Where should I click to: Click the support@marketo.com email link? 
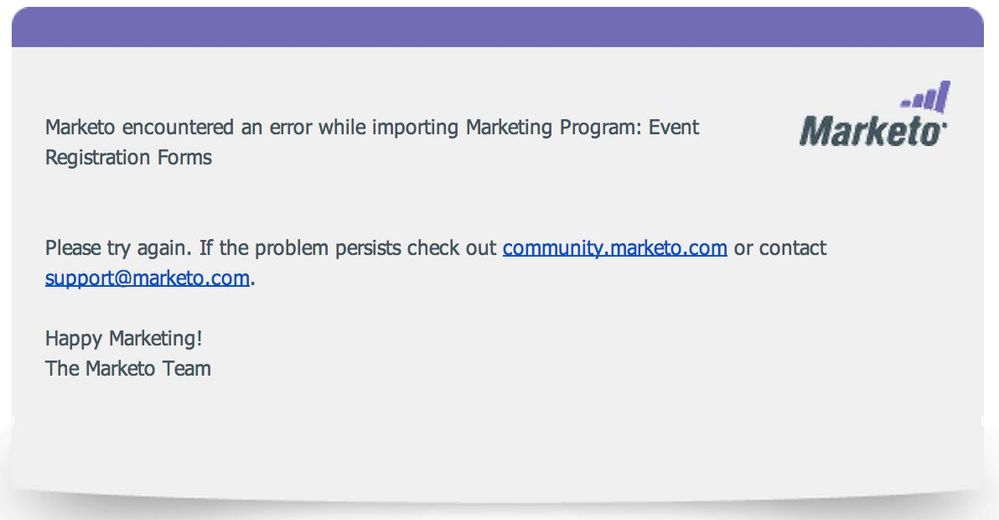[147, 278]
